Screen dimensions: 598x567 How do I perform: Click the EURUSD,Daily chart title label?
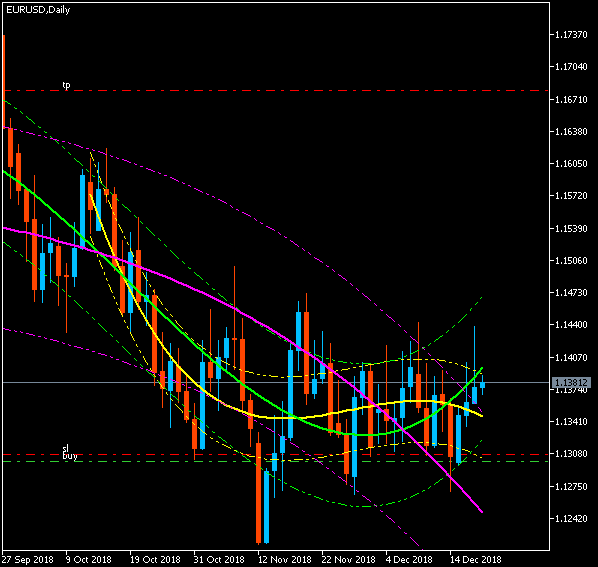pyautogui.click(x=38, y=10)
